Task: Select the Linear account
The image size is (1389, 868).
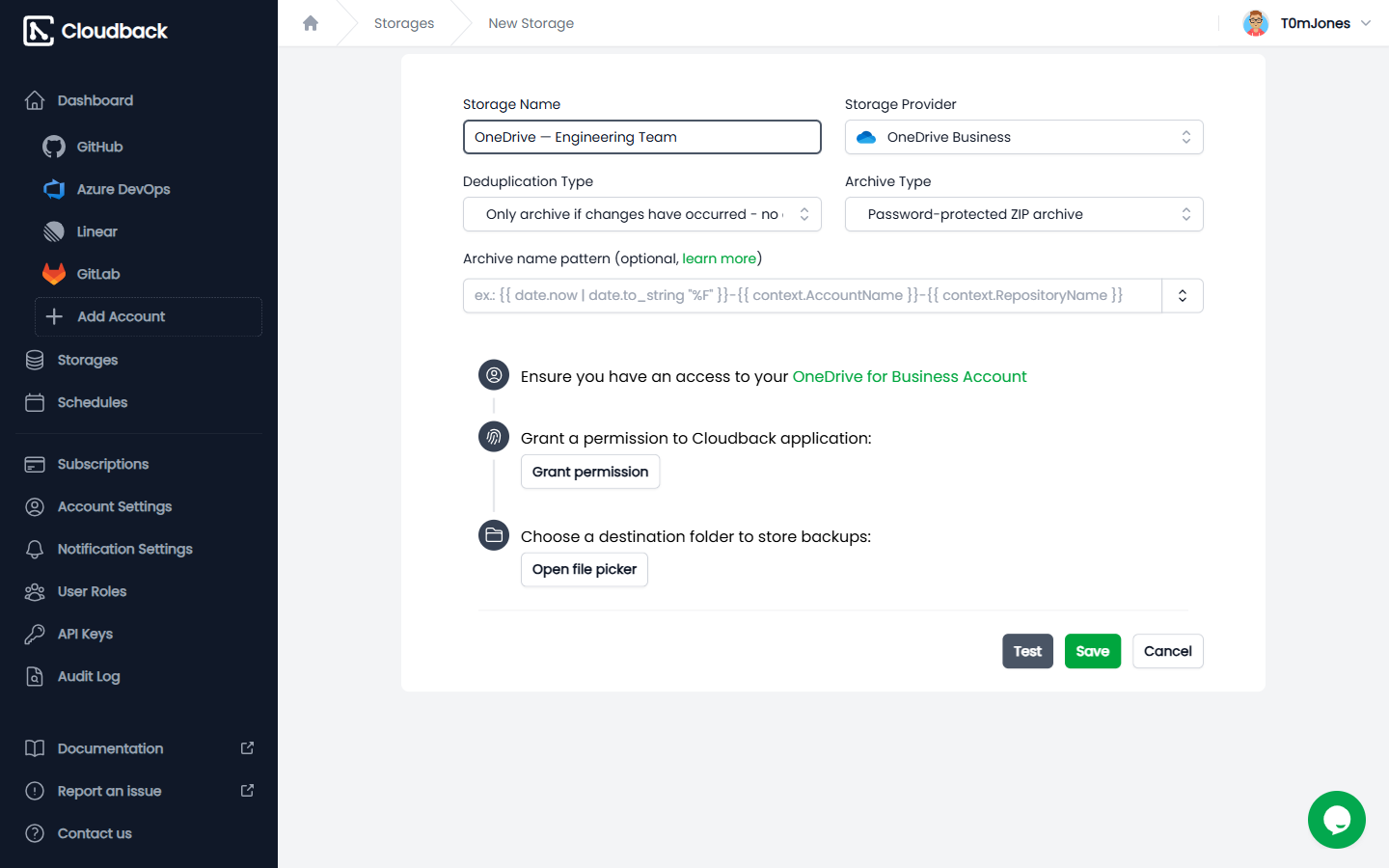Action: [x=96, y=231]
